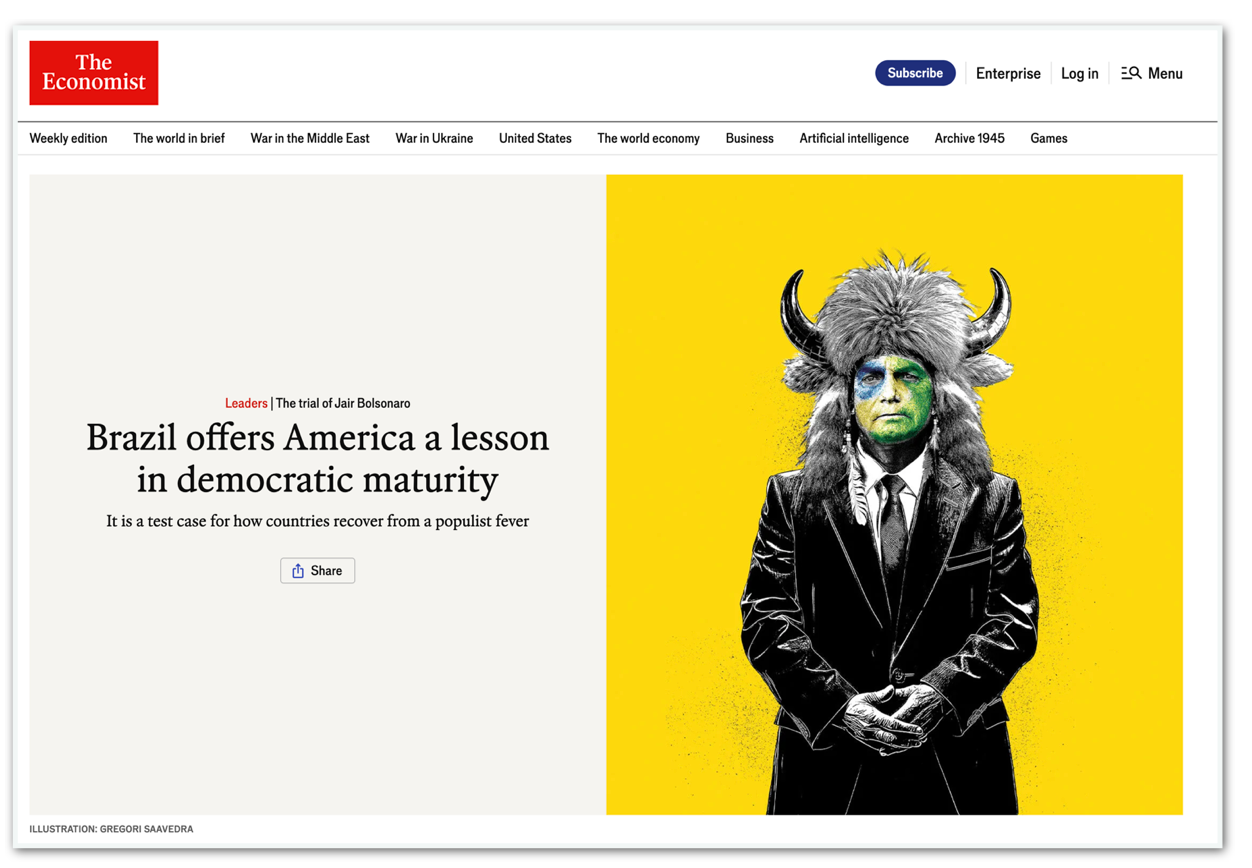Click the Brazil offers America headline
Image resolution: width=1252 pixels, height=868 pixels.
click(317, 458)
